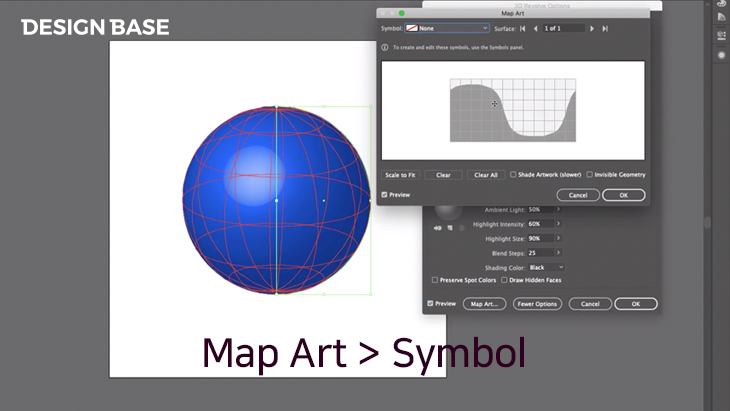Jump to last surface in Map Art
Viewport: 730px width, 411px height.
pos(605,29)
